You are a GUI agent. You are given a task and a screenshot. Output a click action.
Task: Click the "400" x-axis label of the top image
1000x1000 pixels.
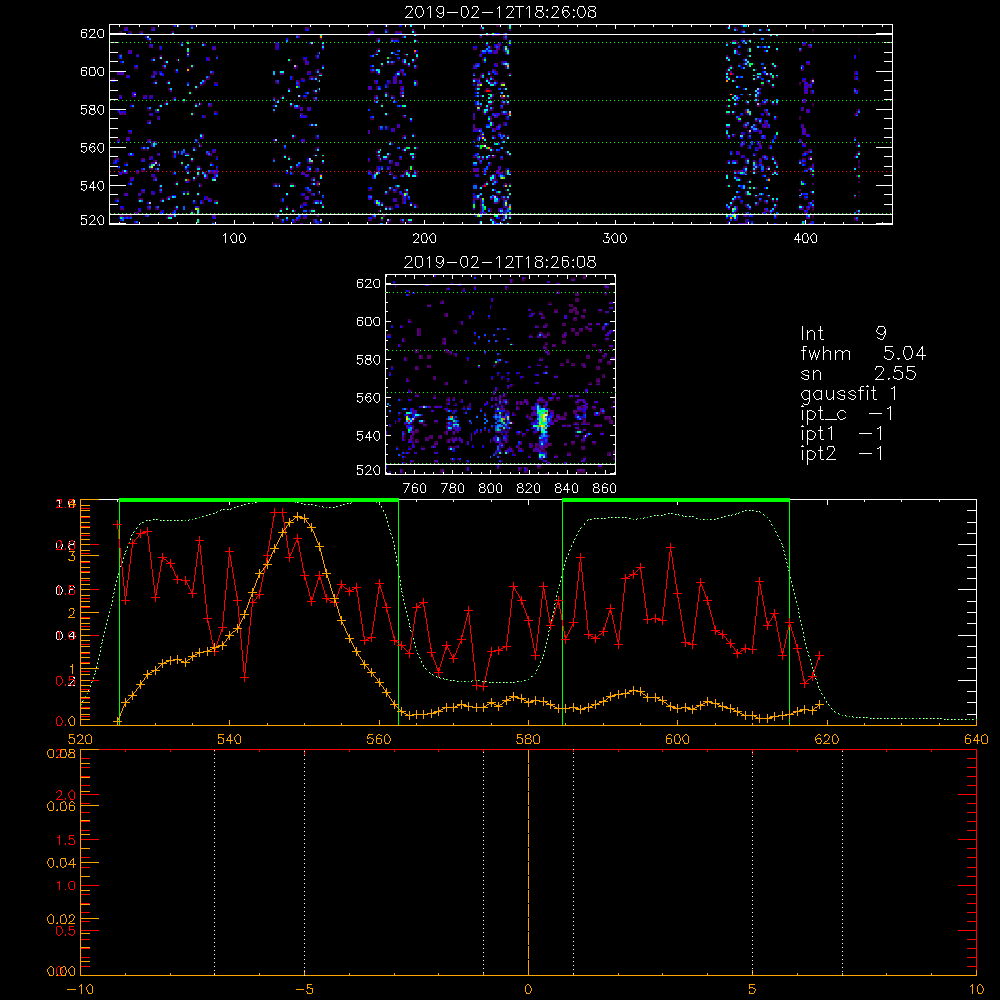click(805, 239)
